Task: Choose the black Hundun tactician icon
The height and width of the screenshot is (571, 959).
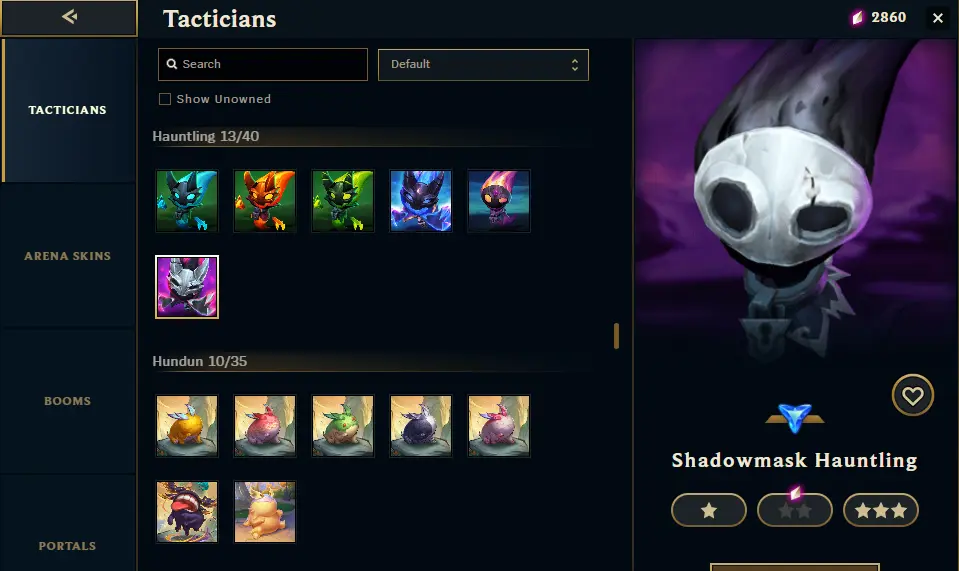Action: pos(421,426)
